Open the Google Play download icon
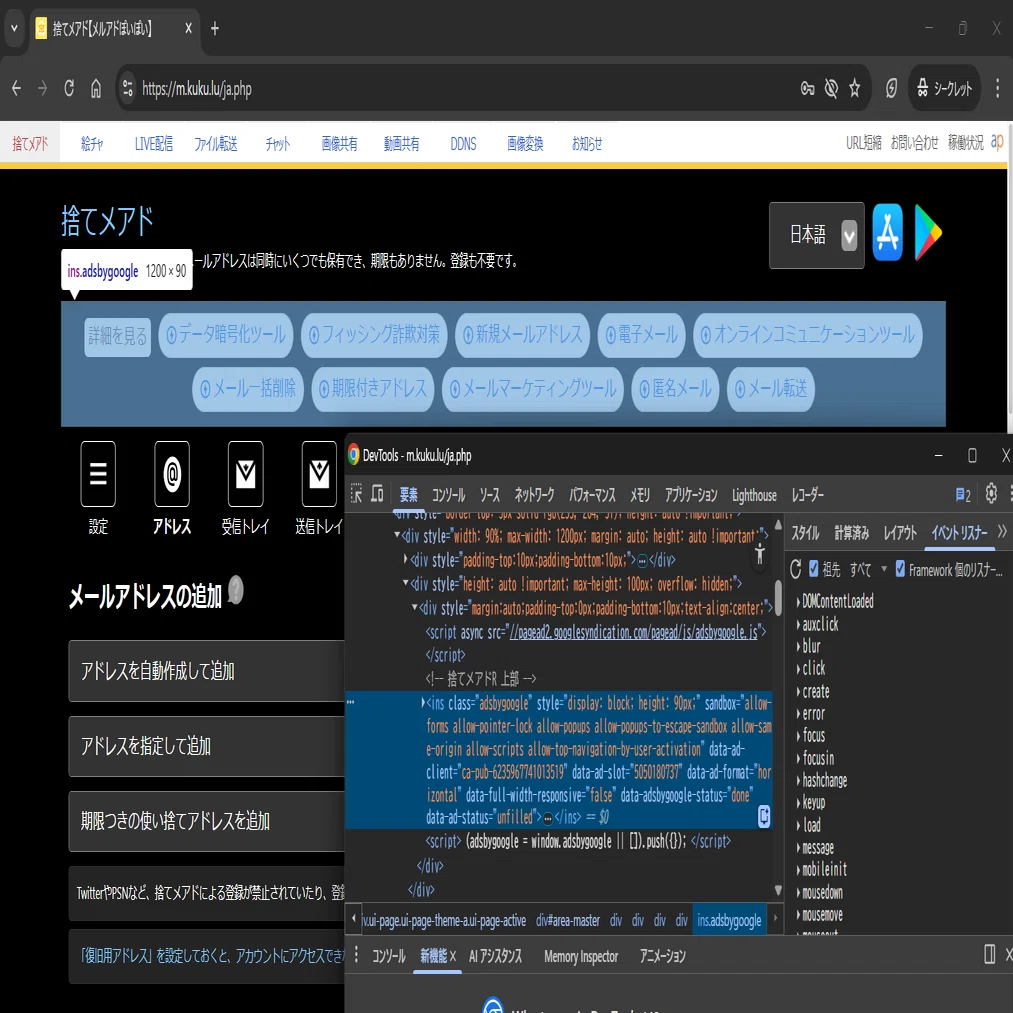1013x1013 pixels. (928, 233)
